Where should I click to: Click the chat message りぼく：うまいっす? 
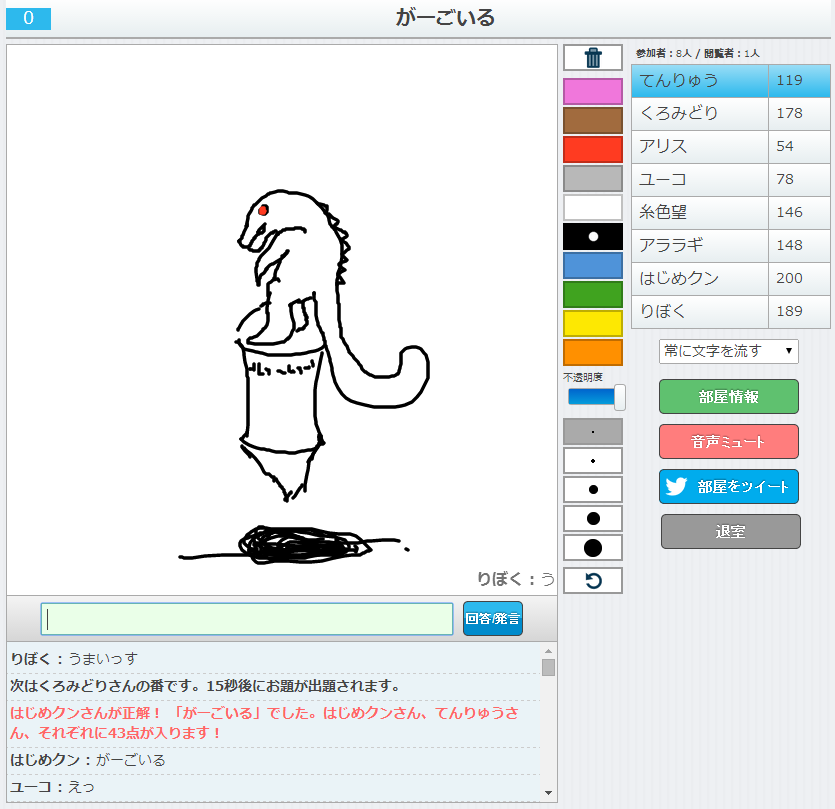pos(74,659)
